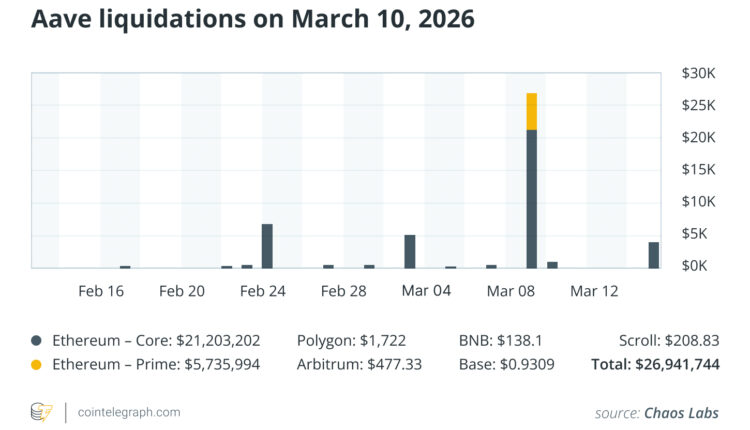Select the Polygon legend entry
This screenshot has height=430, width=750.
[351, 341]
